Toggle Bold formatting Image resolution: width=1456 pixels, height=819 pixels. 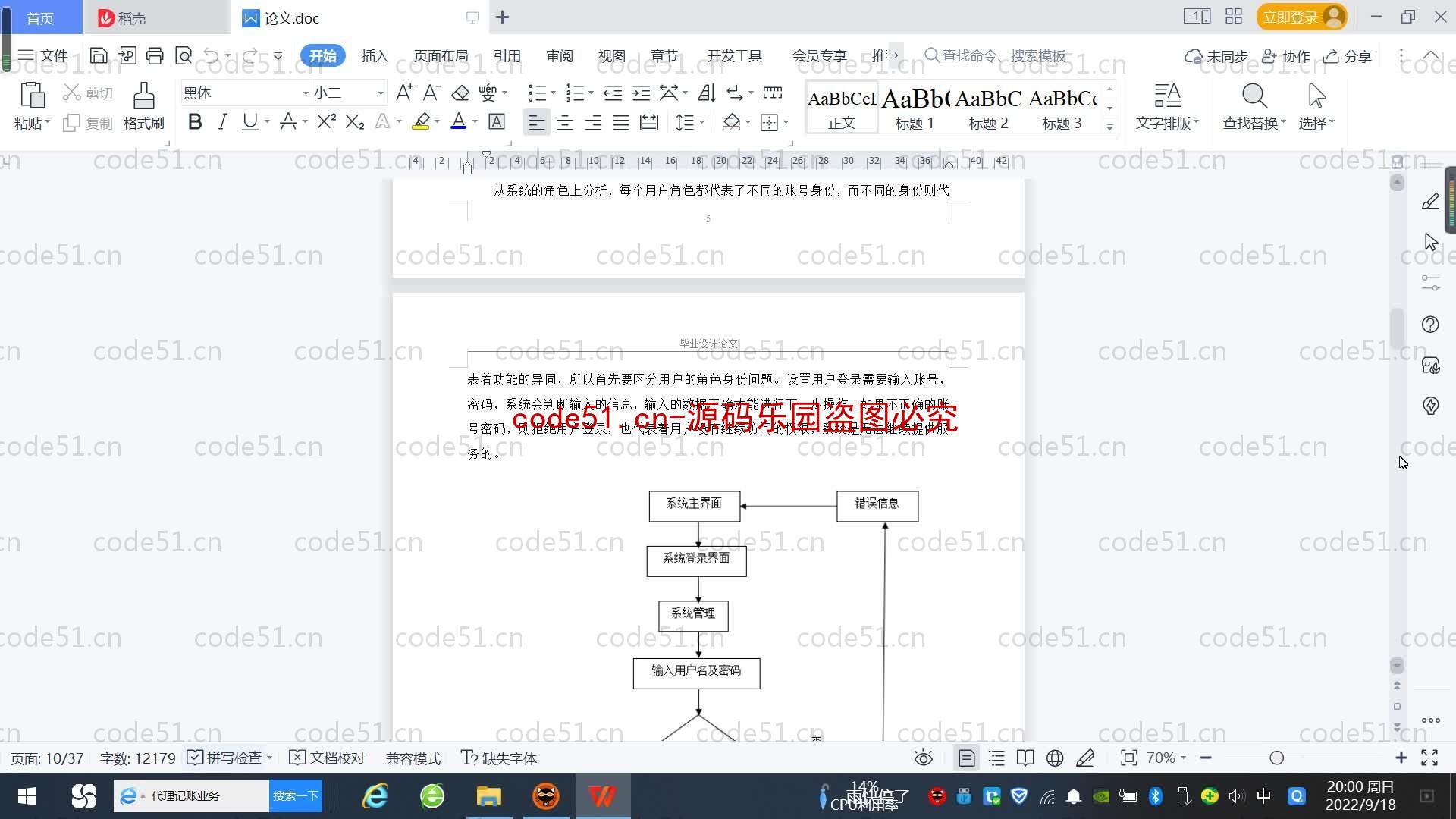pos(195,121)
